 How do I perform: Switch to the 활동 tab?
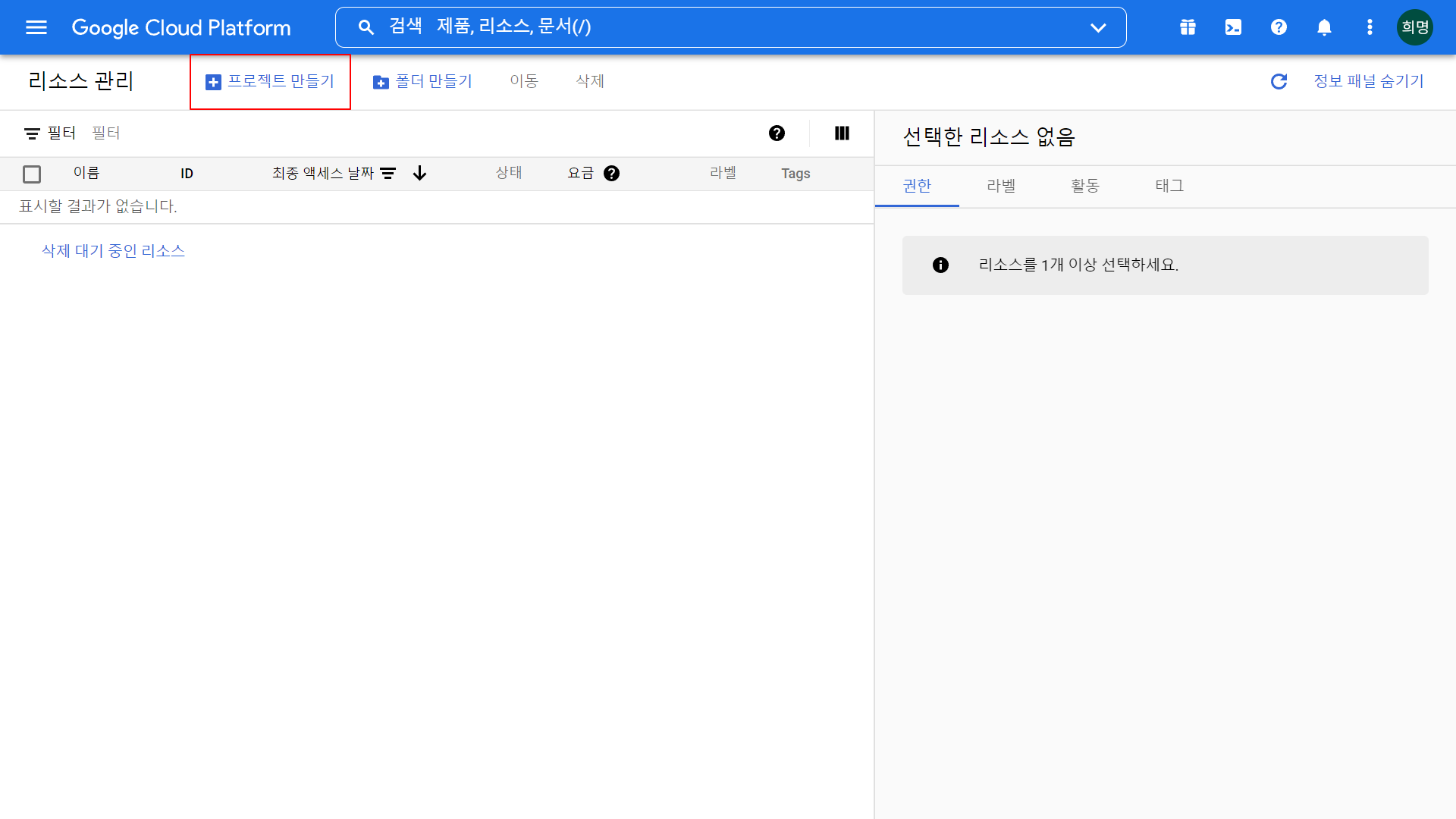(x=1084, y=186)
